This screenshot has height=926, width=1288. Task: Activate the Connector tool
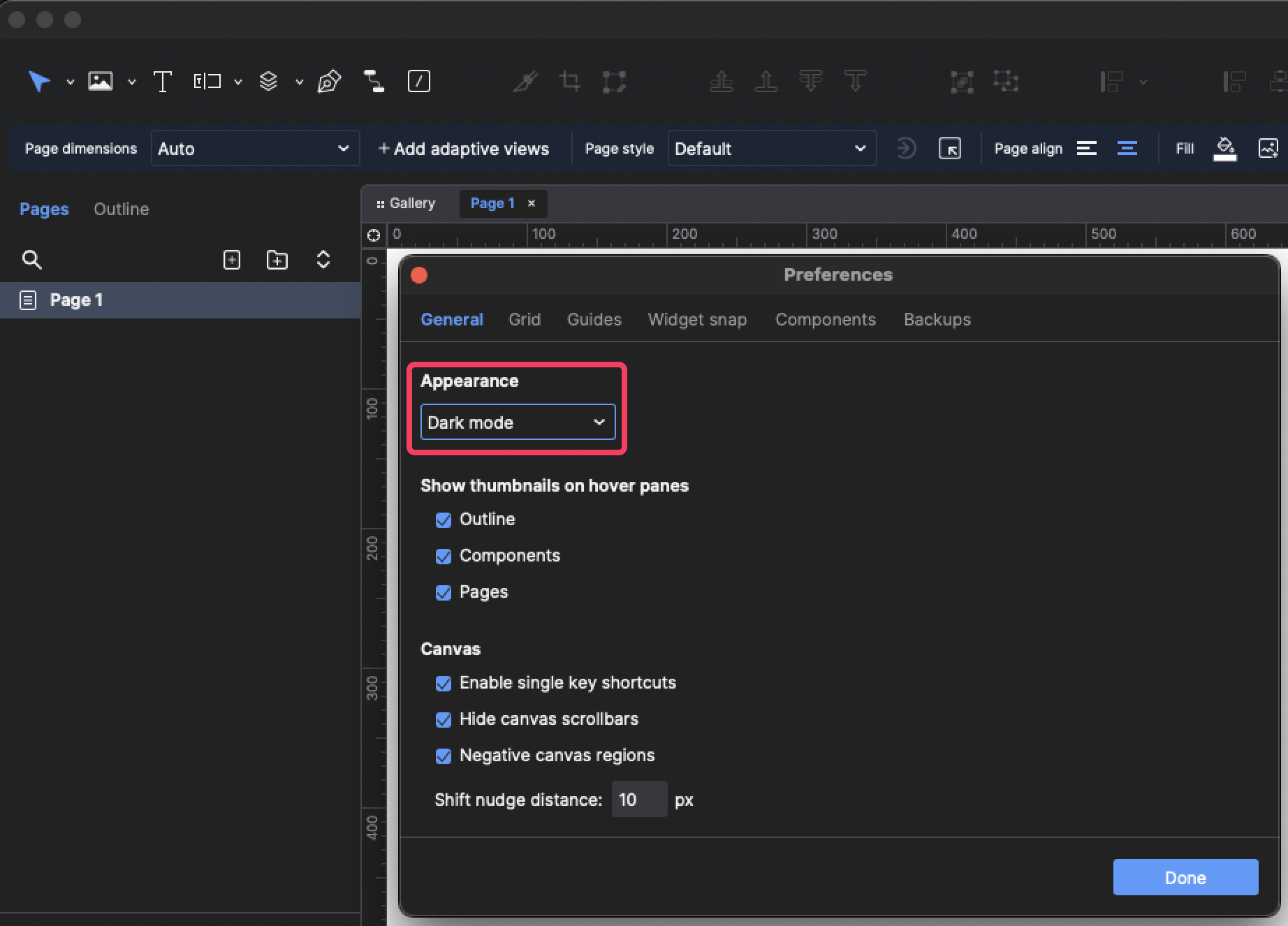pyautogui.click(x=374, y=81)
